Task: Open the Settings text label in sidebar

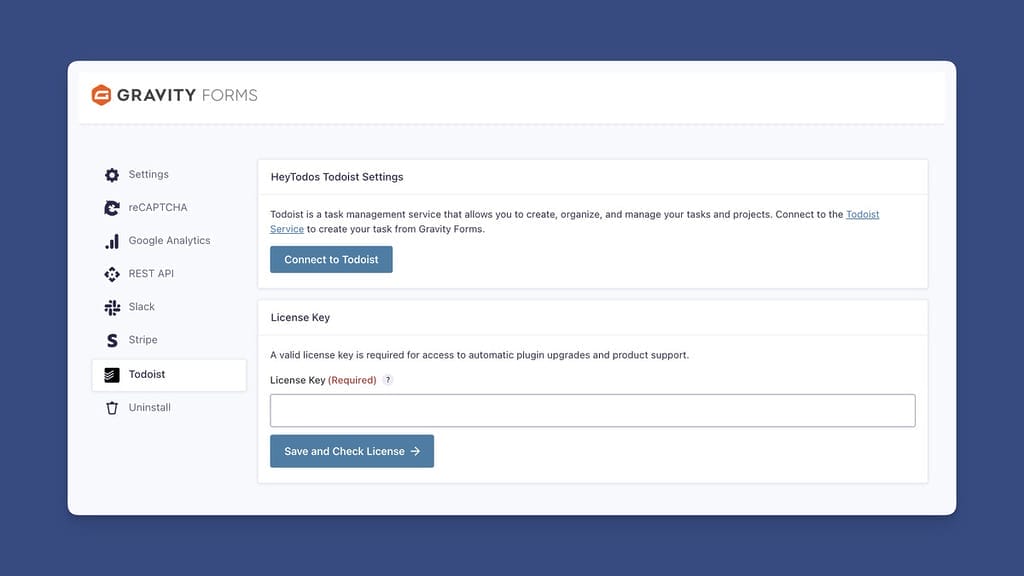Action: coord(148,174)
